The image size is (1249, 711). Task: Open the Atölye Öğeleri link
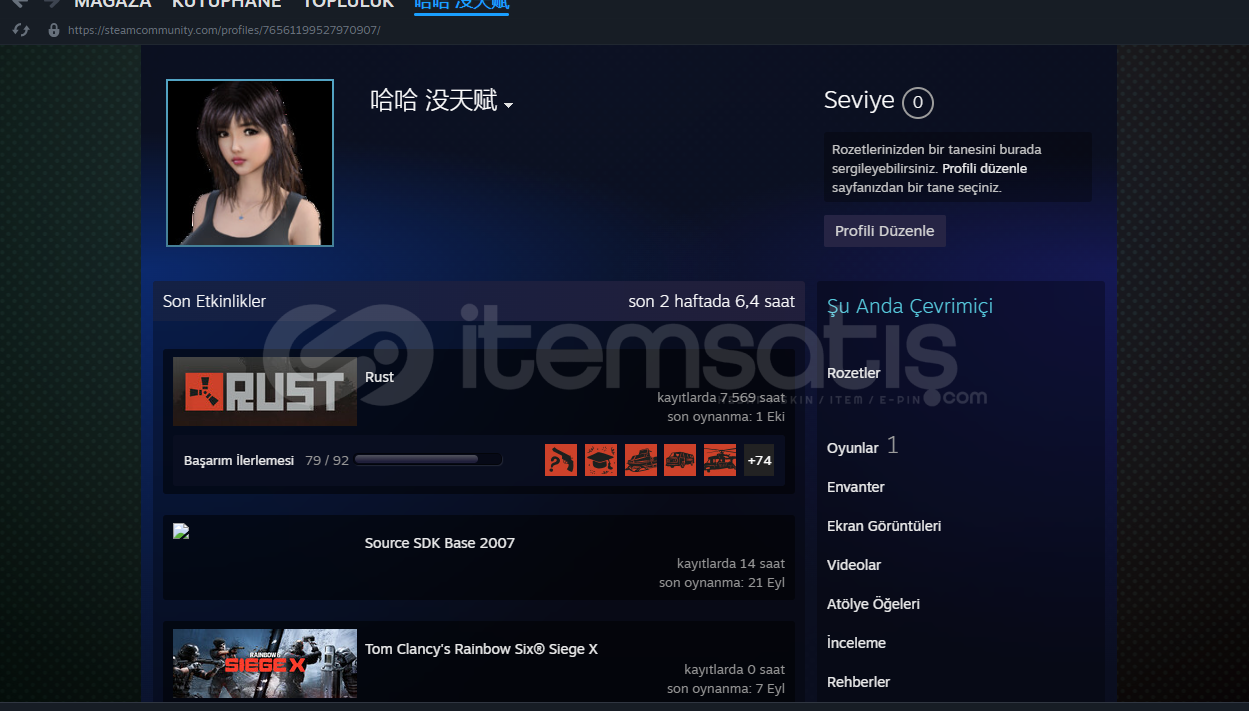873,604
